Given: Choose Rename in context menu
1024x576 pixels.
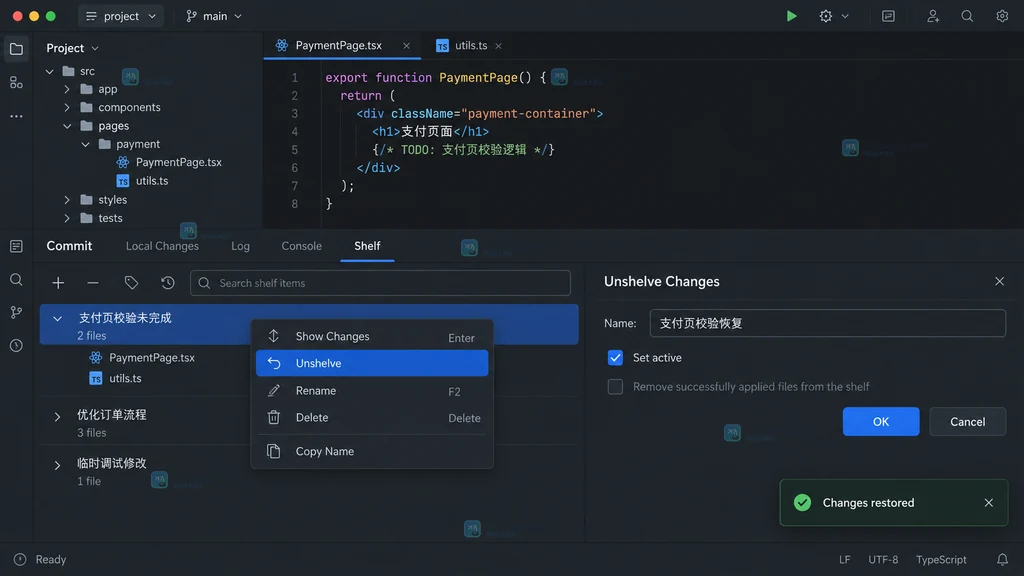Looking at the screenshot, I should tap(372, 391).
